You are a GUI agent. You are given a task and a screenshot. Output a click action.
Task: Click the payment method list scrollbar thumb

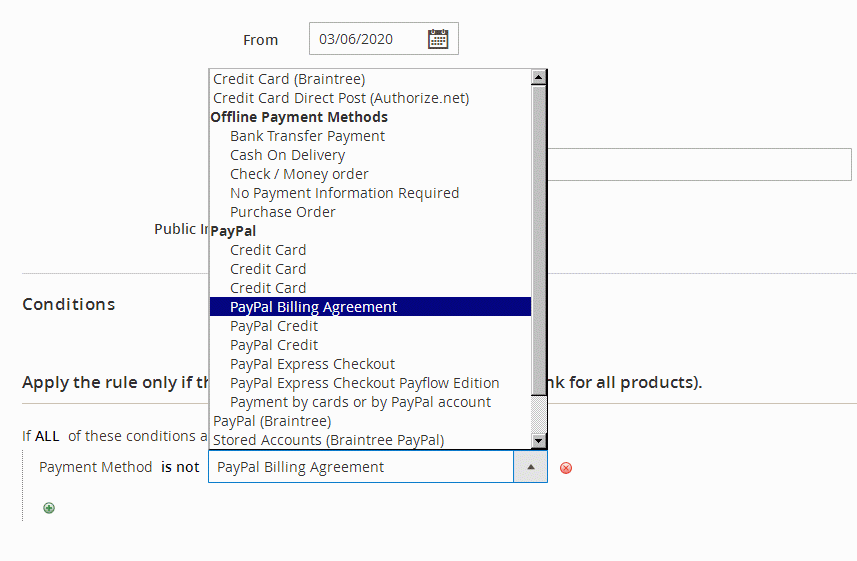click(539, 240)
